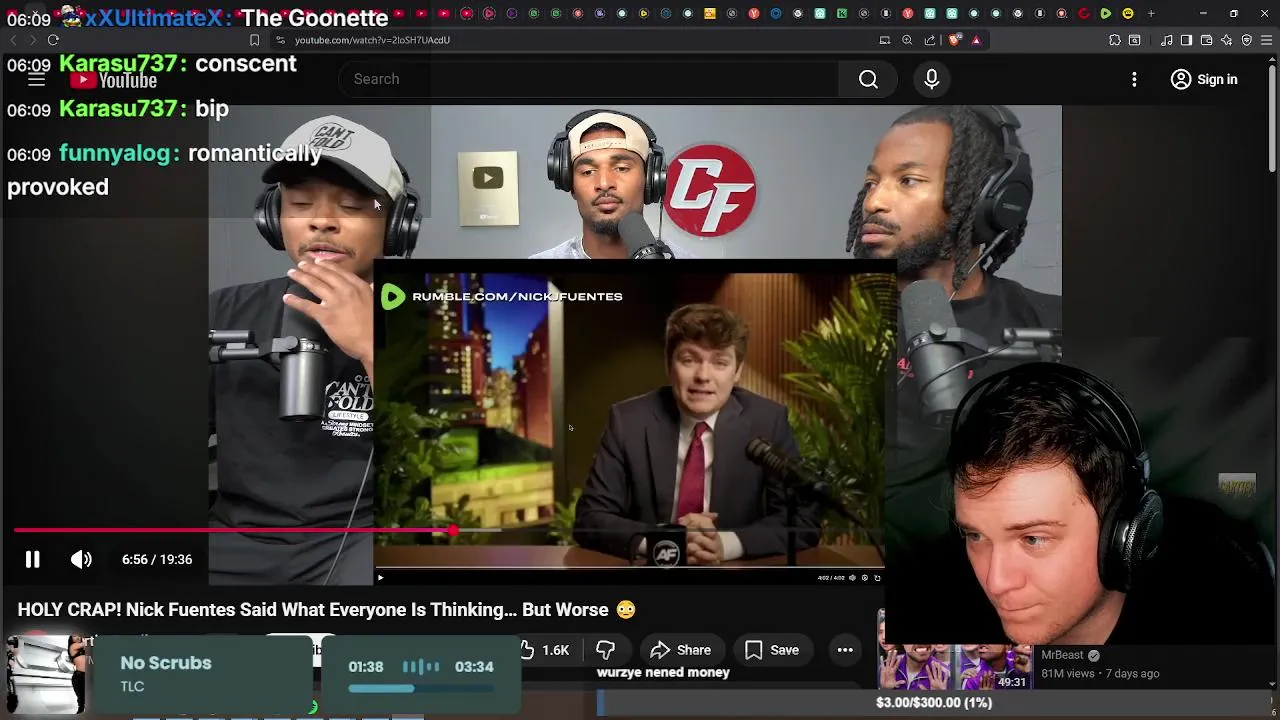Viewport: 1280px width, 720px height.
Task: Click the No Scrubs song title
Action: (166, 663)
